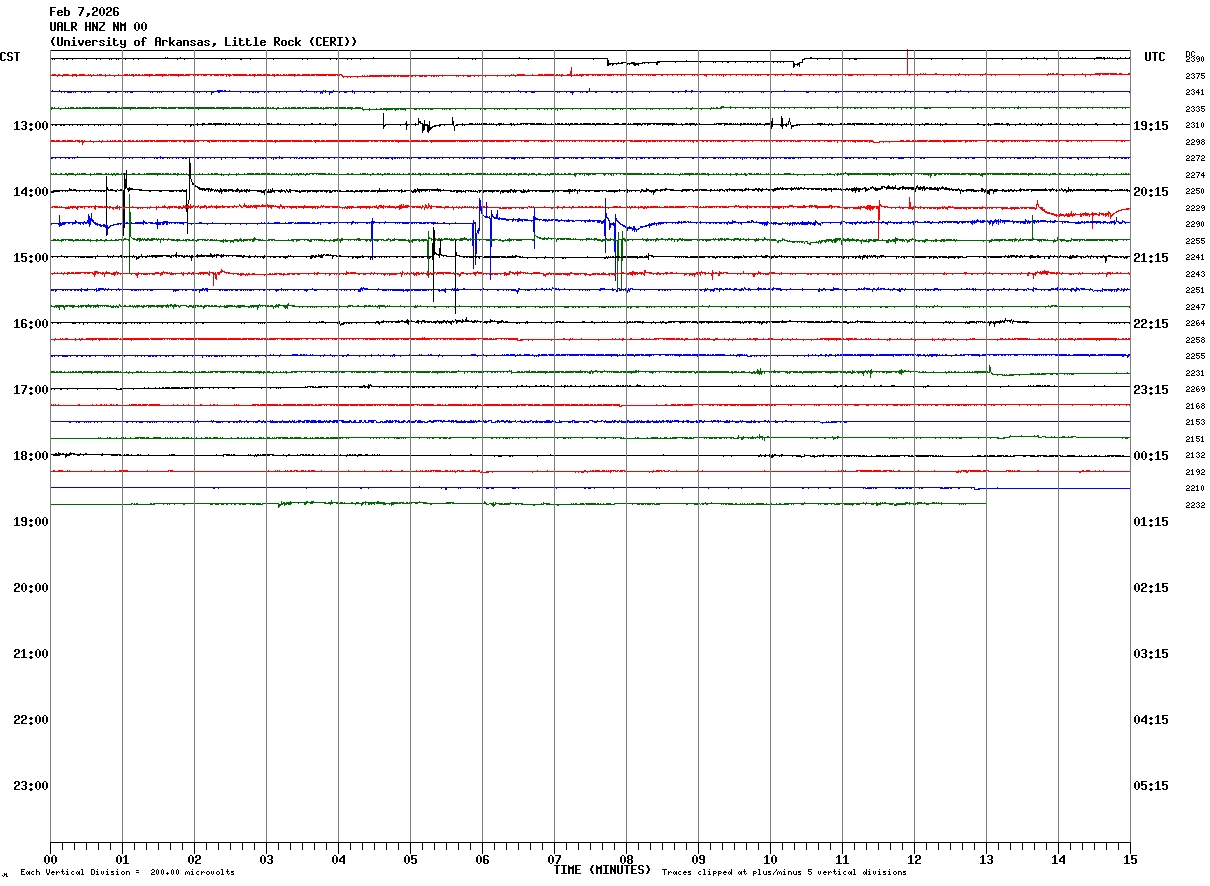This screenshot has width=1210, height=886.
Task: Click the '21:15' UTC time label
Action: click(x=1151, y=258)
